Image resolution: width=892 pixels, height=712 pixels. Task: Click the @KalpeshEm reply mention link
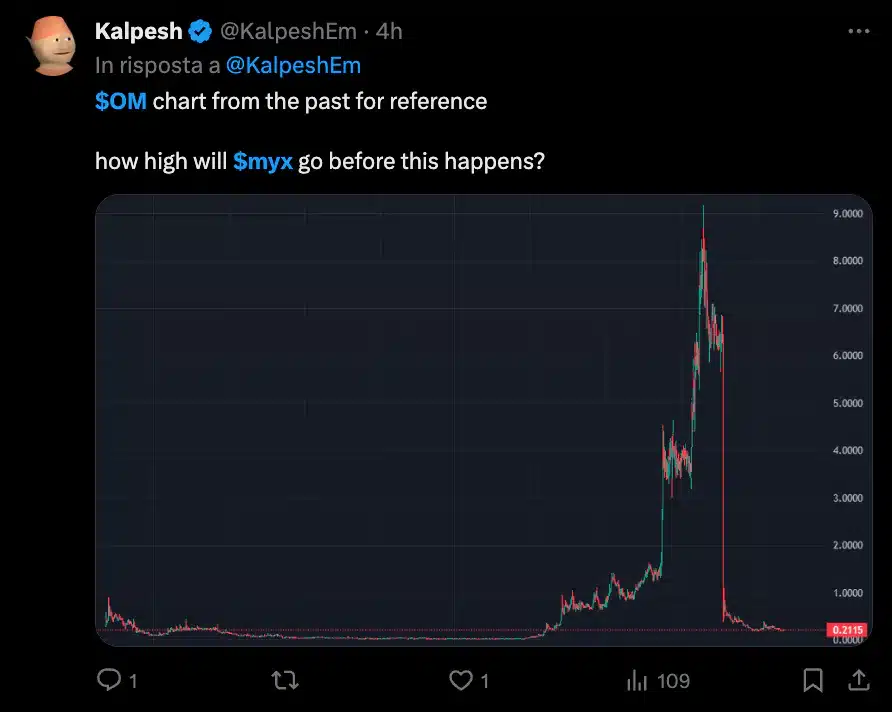point(294,66)
